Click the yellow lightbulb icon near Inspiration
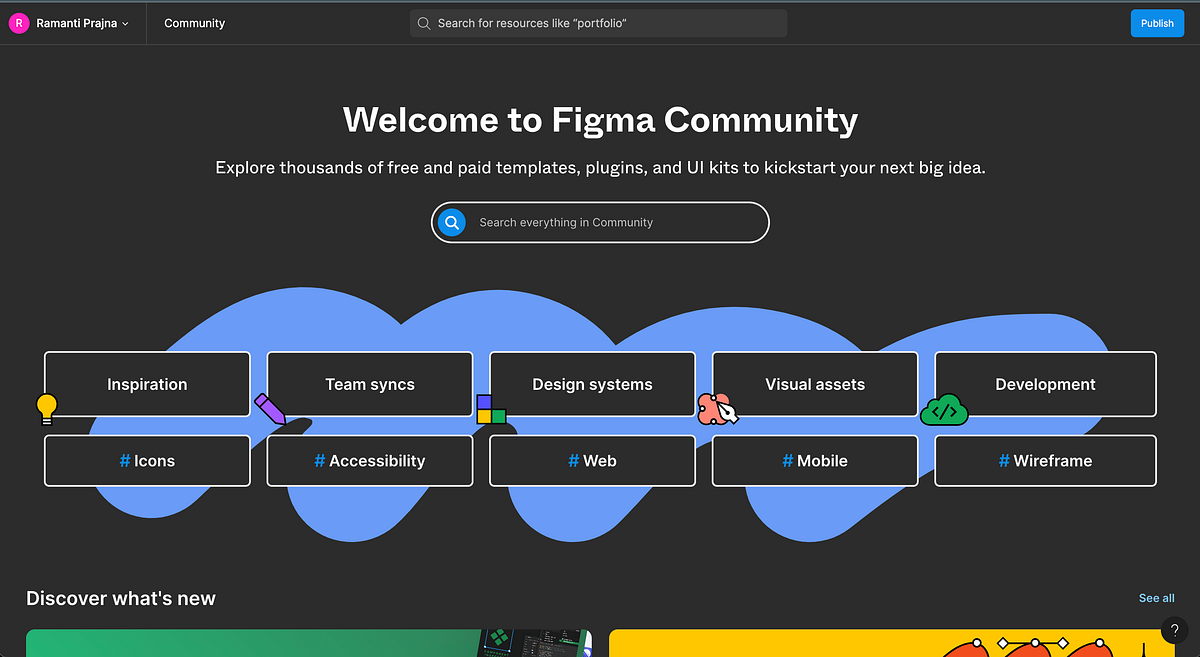The width and height of the screenshot is (1200, 657). (46, 408)
